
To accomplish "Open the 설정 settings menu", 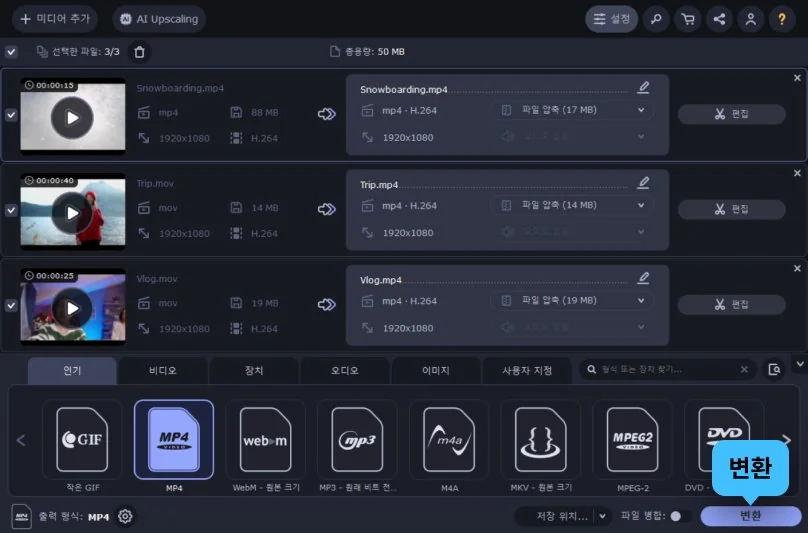I will (612, 19).
